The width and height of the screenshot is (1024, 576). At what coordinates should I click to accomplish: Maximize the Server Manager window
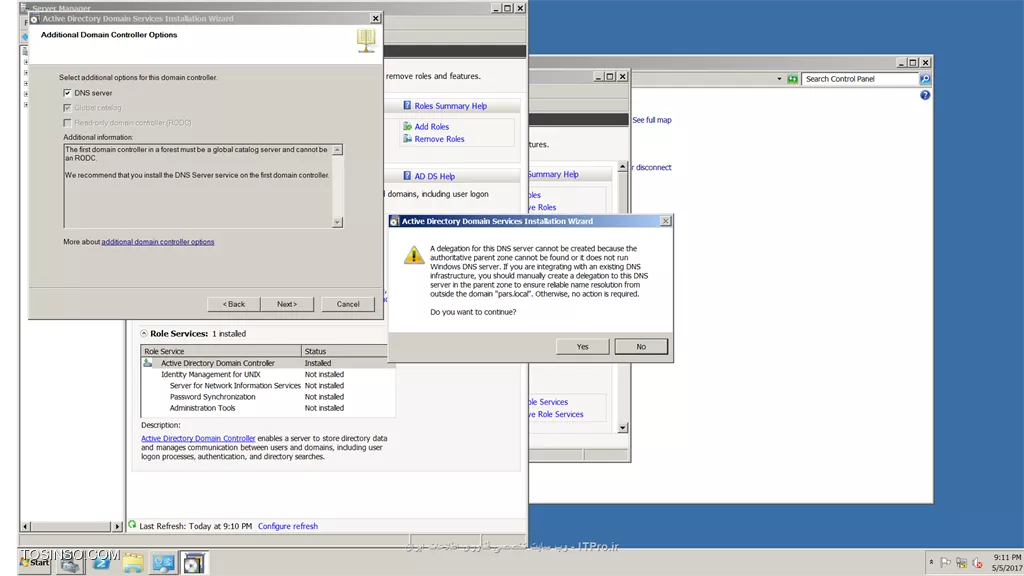click(507, 8)
